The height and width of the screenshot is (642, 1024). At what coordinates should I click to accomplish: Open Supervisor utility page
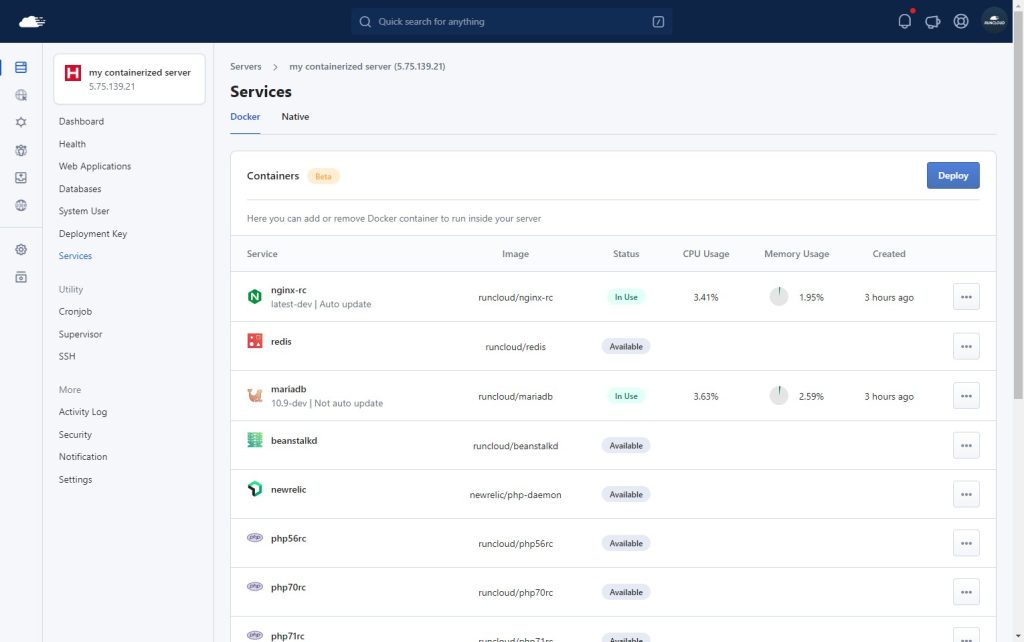tap(80, 334)
